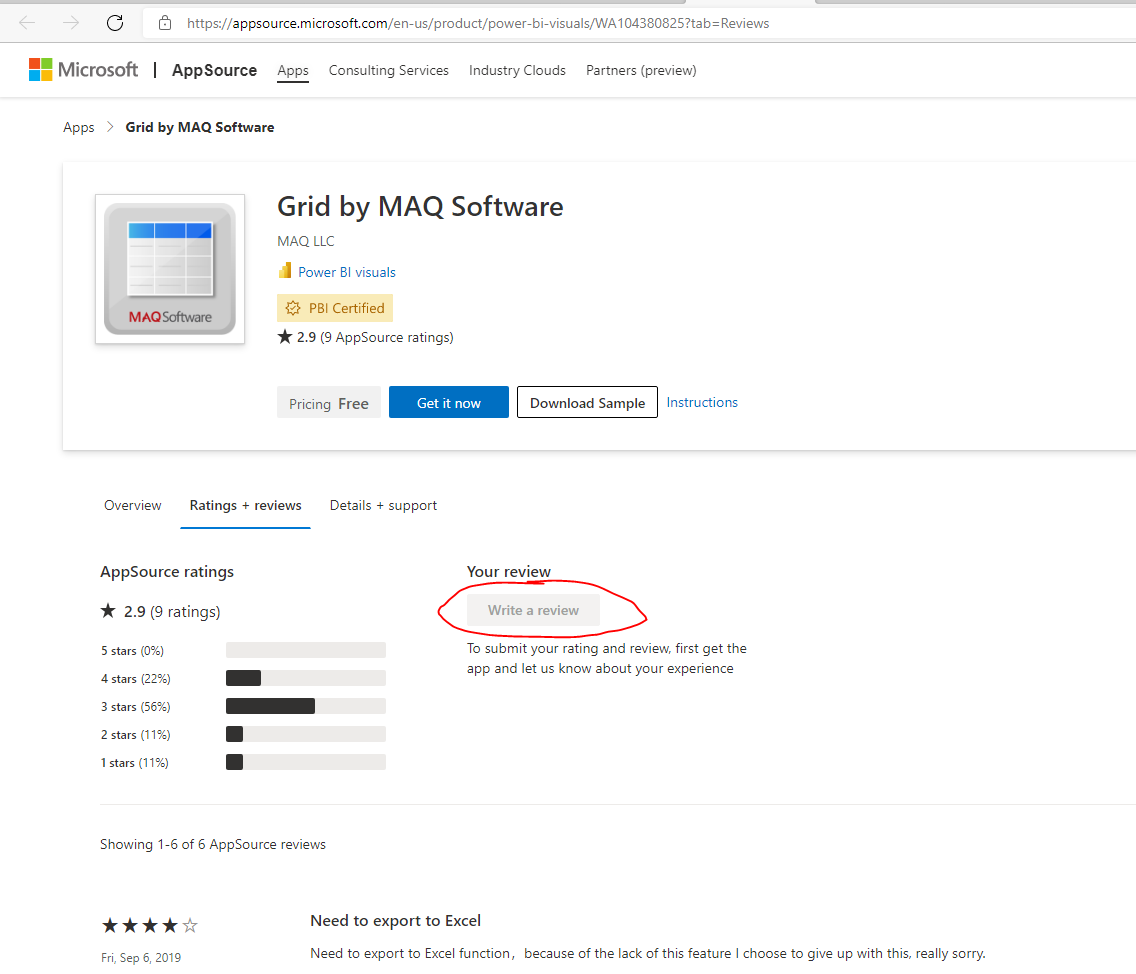Reload the page with the refresh icon
The width and height of the screenshot is (1136, 974).
[x=115, y=23]
